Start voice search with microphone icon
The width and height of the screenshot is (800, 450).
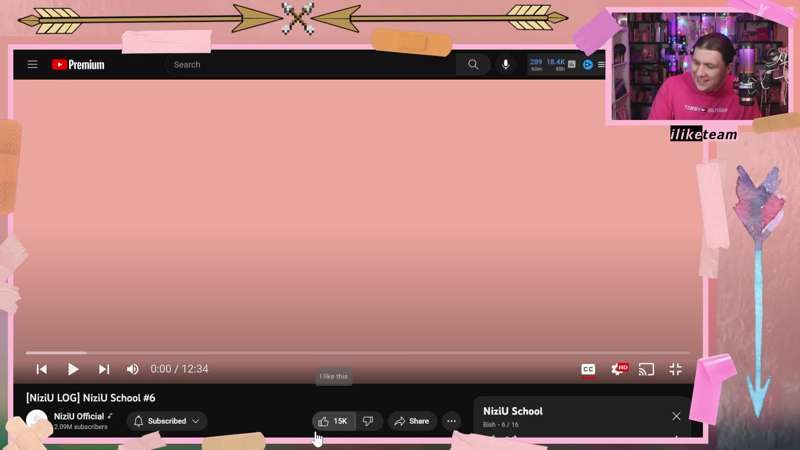click(505, 65)
